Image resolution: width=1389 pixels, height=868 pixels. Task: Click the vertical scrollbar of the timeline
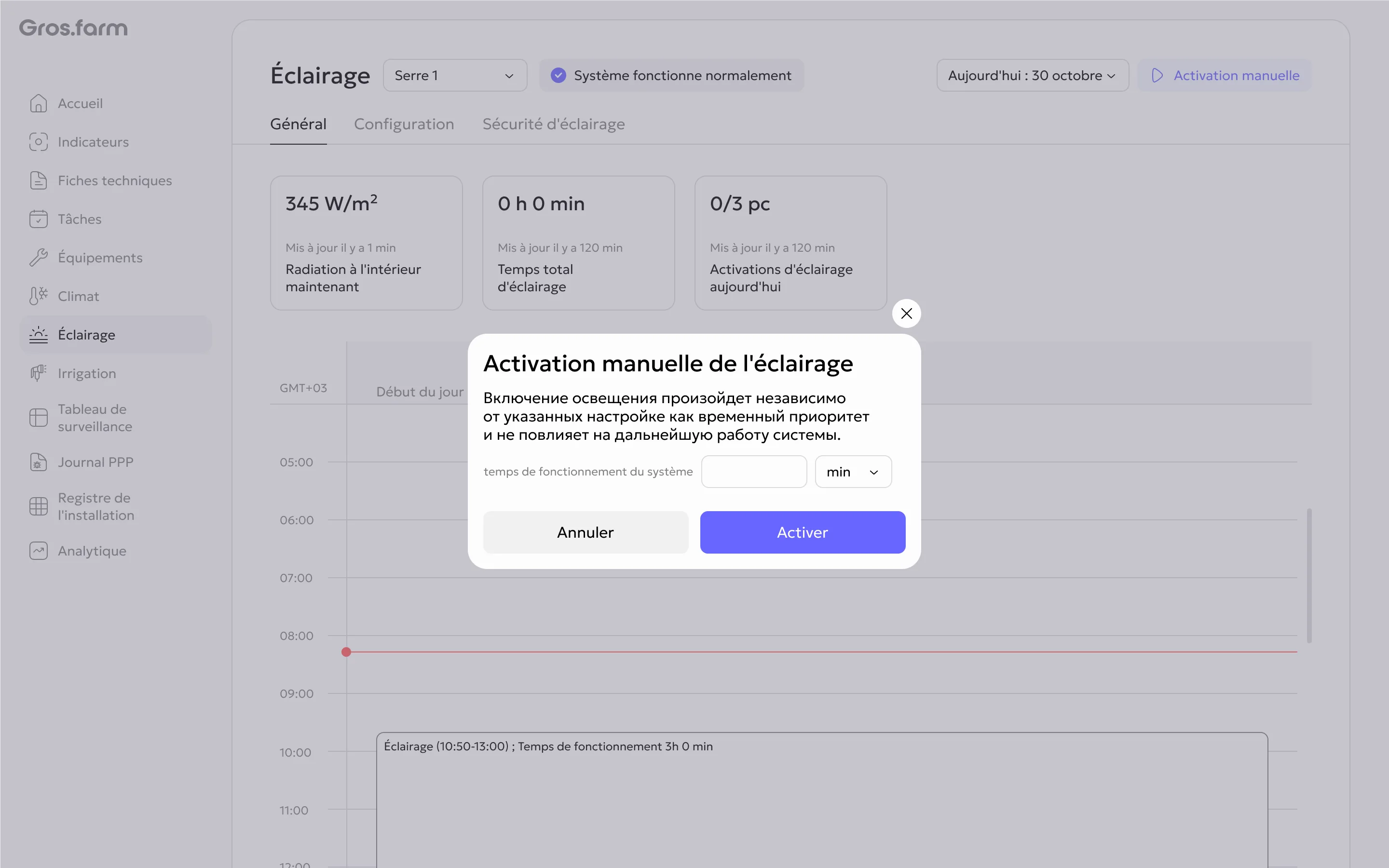pos(1309,575)
